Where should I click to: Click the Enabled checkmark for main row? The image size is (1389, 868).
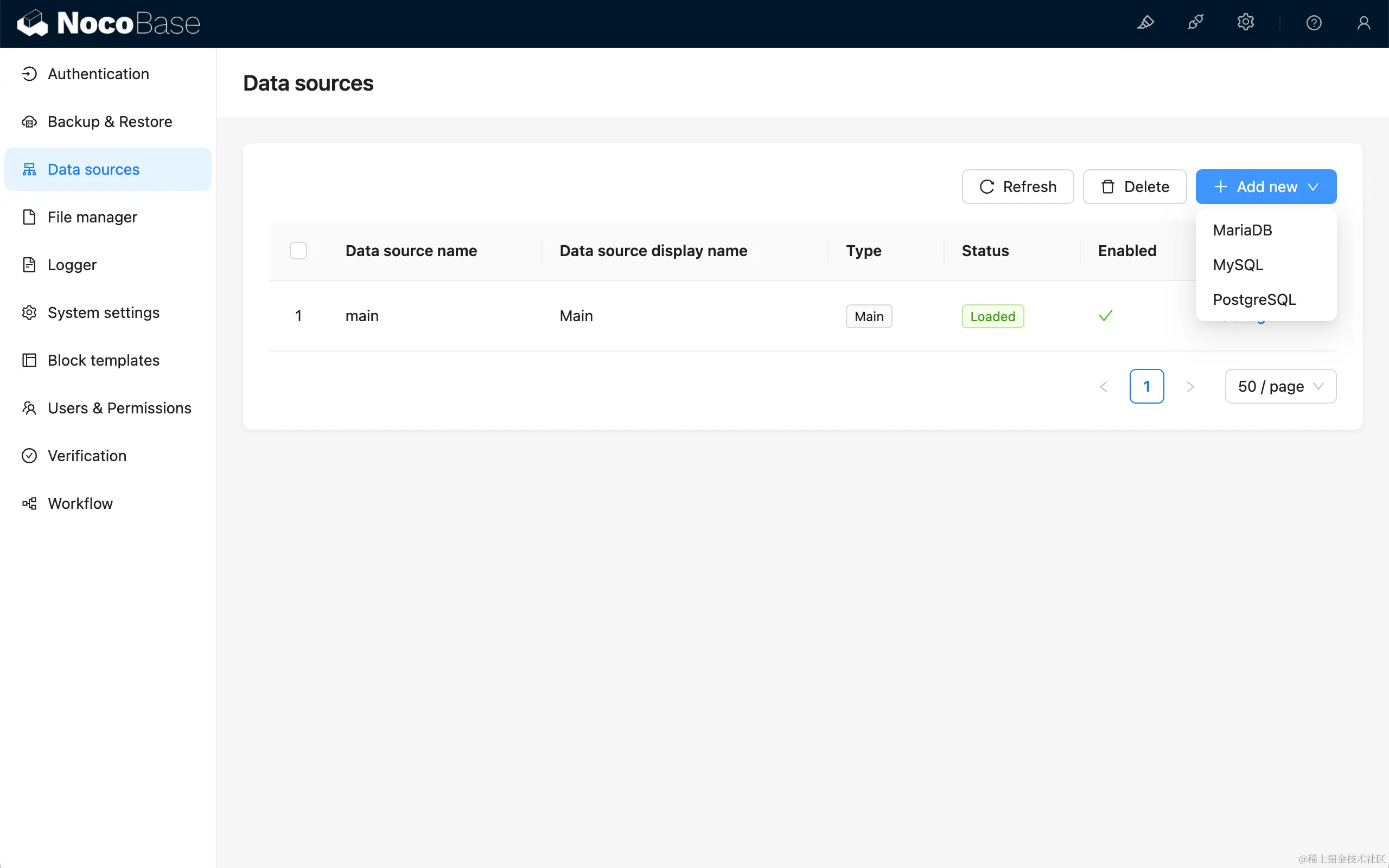tap(1105, 316)
